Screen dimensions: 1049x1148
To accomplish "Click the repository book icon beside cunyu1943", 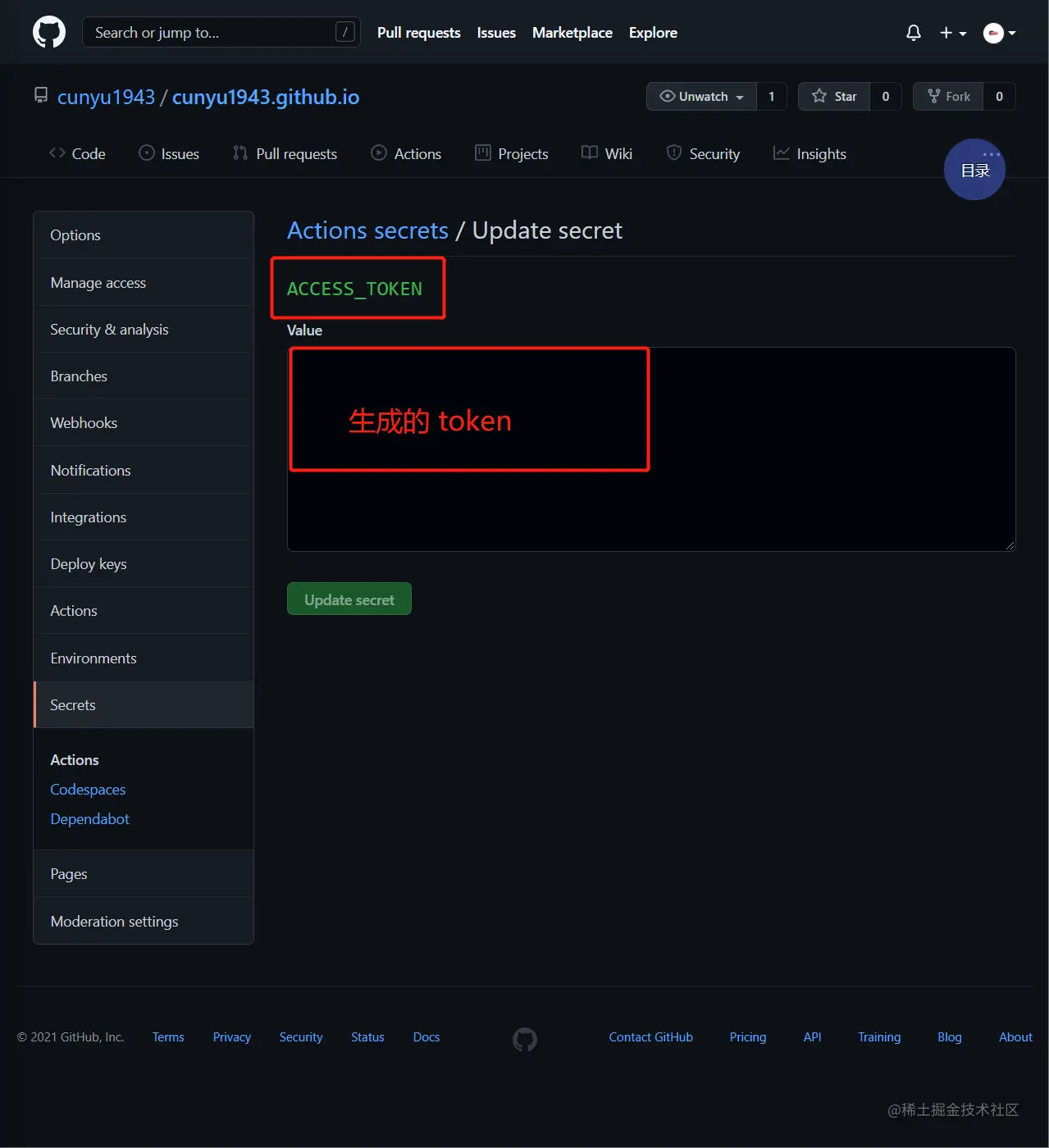I will coord(41,96).
